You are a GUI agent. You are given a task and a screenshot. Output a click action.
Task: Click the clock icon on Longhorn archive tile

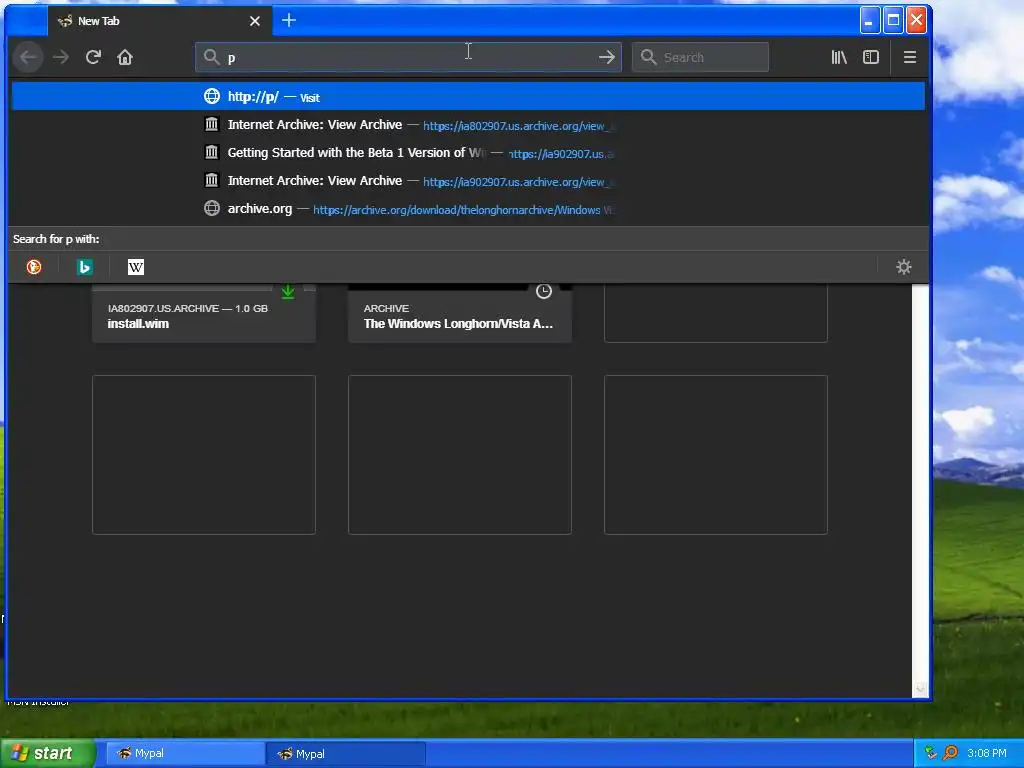pos(543,291)
